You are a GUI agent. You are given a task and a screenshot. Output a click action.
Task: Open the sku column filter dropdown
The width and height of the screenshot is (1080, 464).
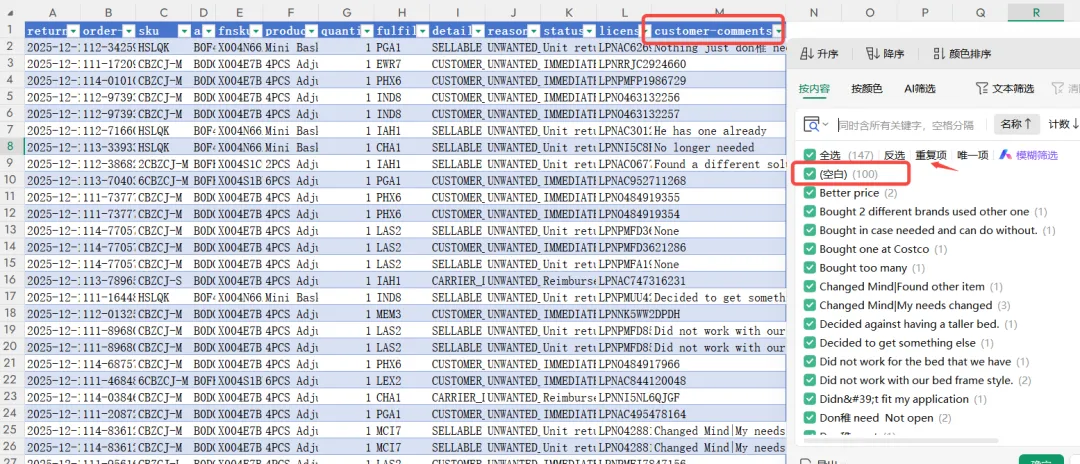click(x=184, y=32)
